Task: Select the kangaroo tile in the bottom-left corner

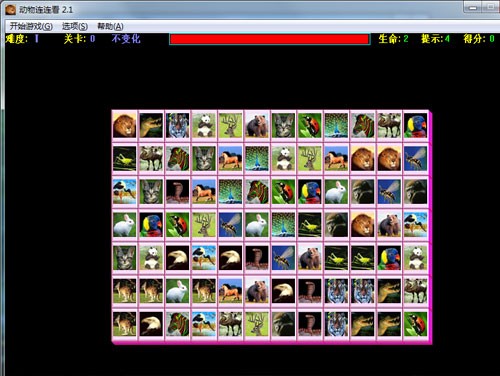Action: point(124,324)
